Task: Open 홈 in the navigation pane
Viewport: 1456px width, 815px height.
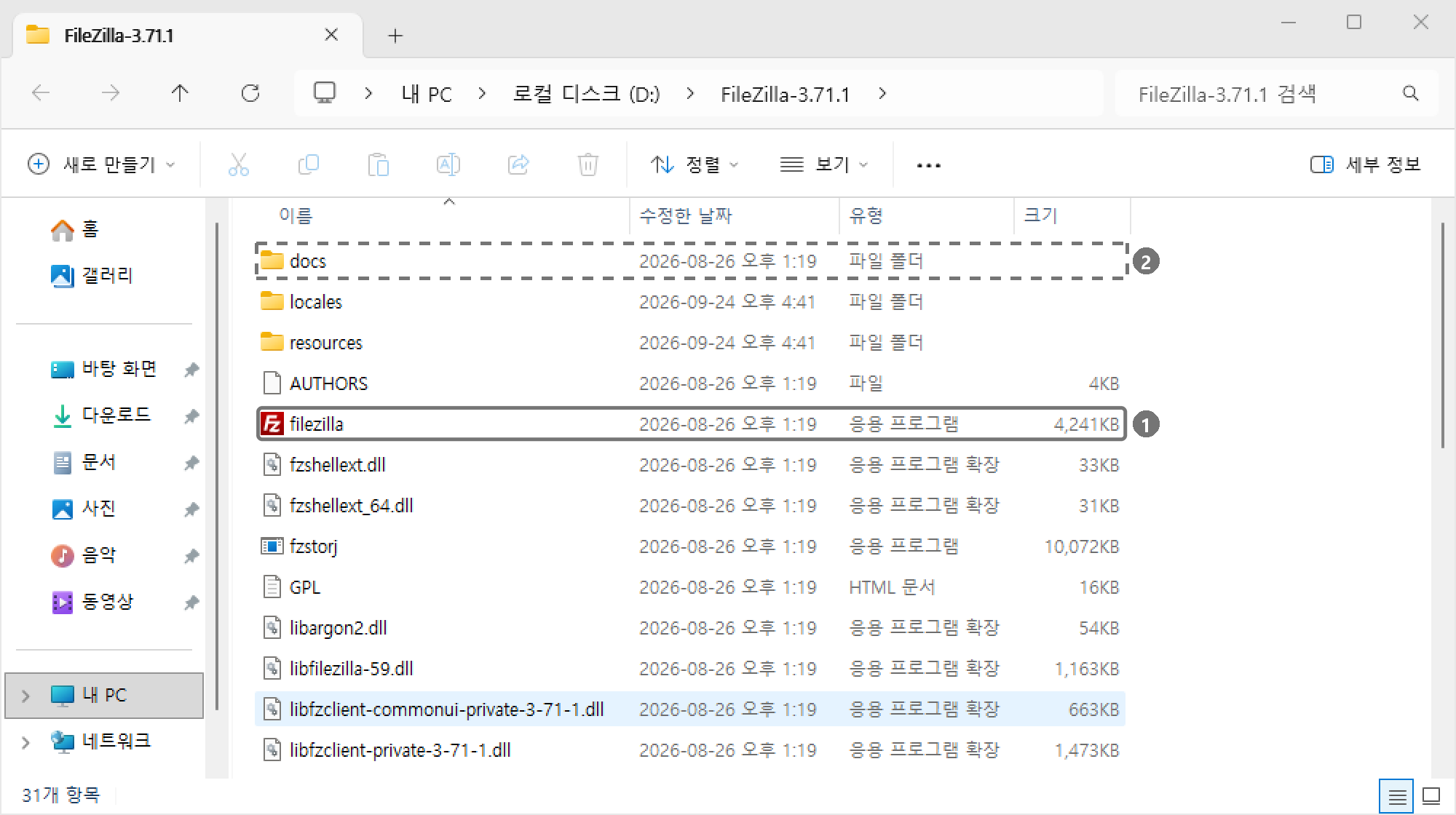Action: click(74, 230)
